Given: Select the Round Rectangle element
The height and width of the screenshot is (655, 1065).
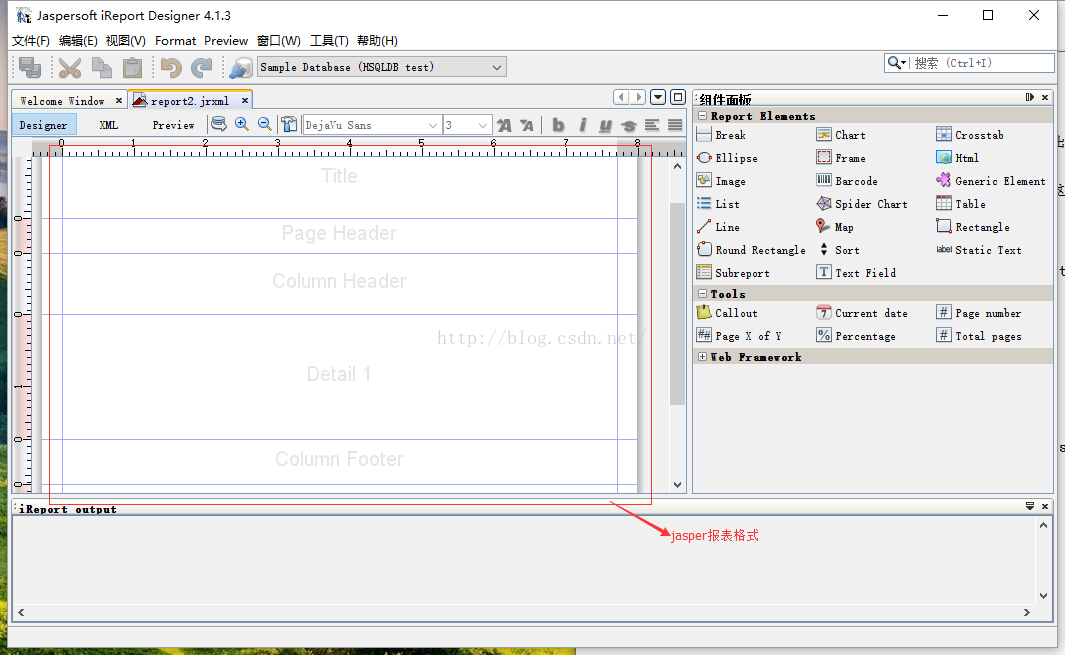Looking at the screenshot, I should pos(751,250).
